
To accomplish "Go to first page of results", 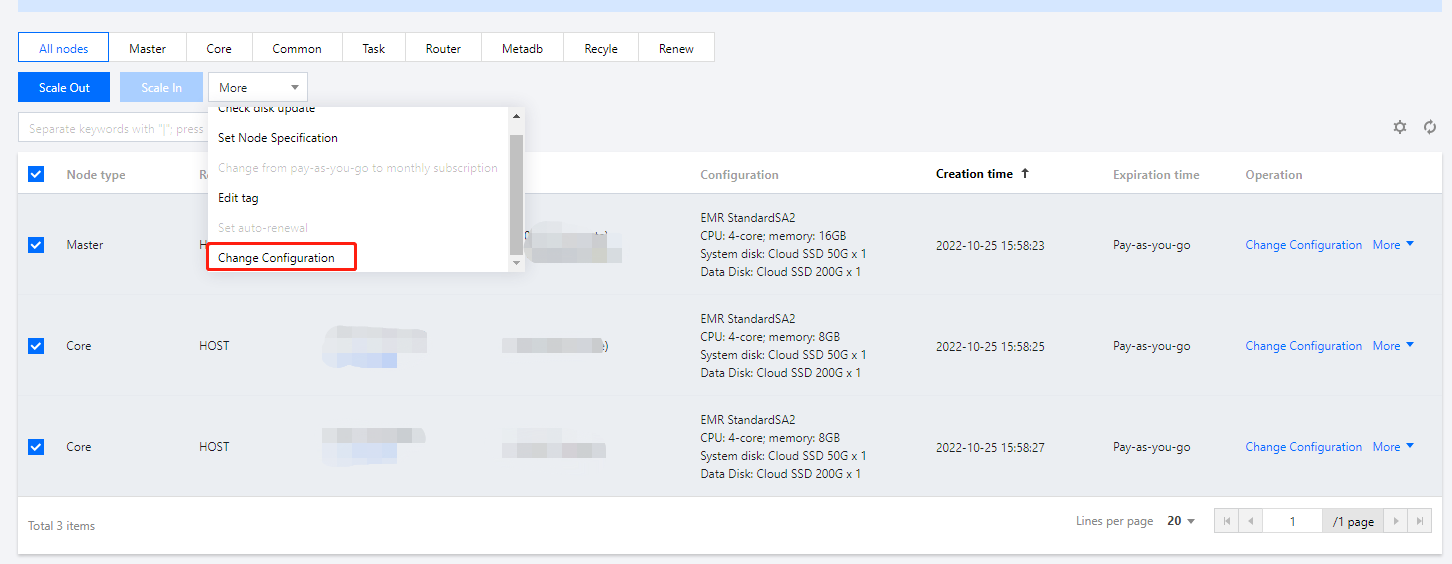I will click(x=1226, y=521).
